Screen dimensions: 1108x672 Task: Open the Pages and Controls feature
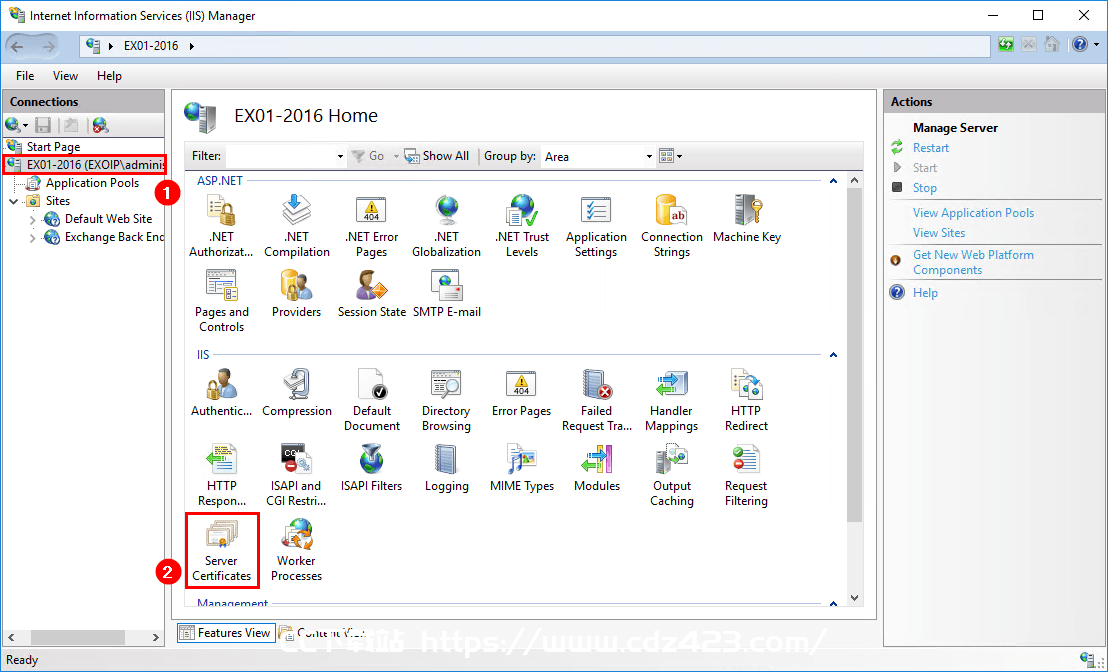point(221,301)
